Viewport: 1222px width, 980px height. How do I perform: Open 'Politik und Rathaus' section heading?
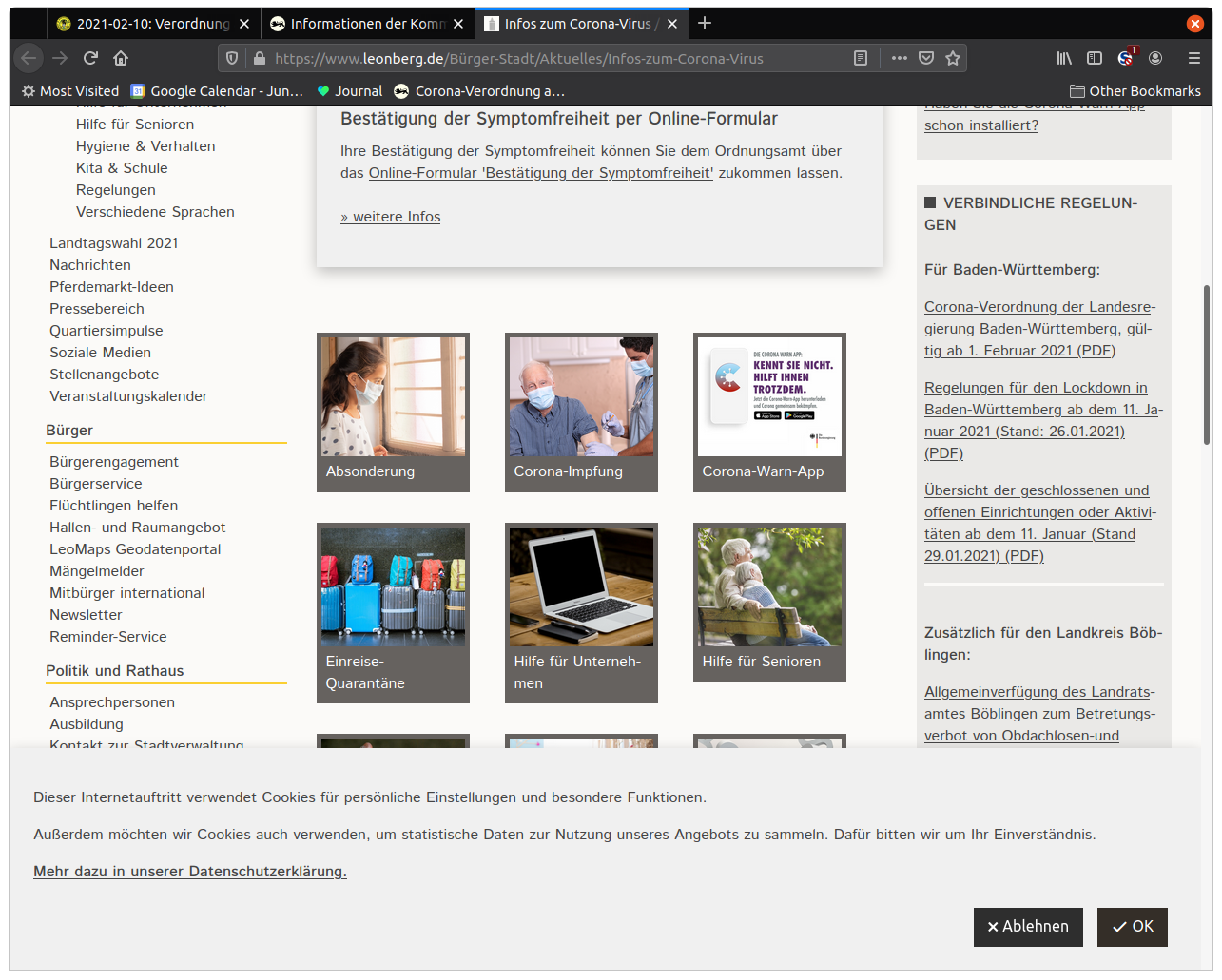click(115, 671)
